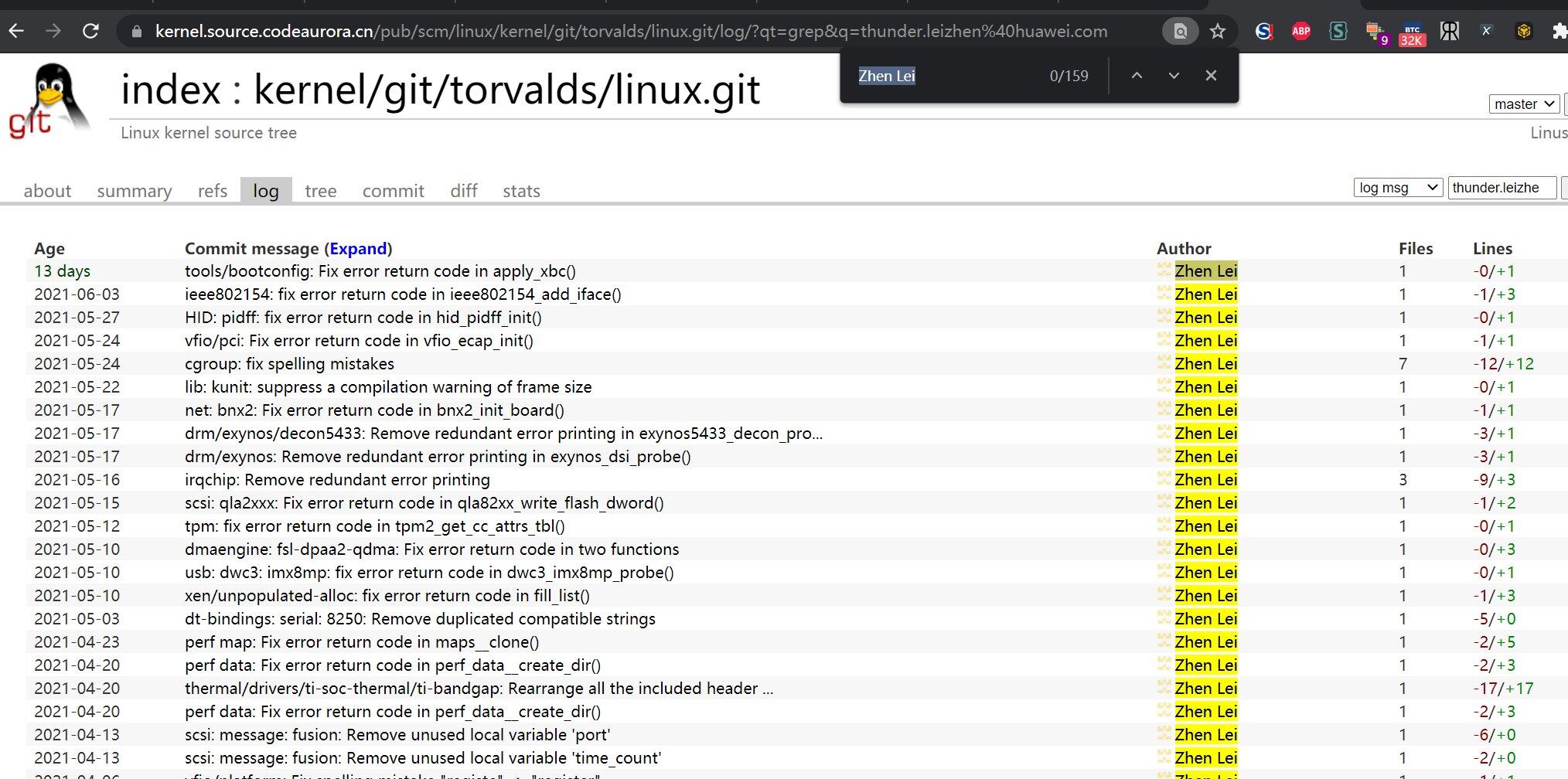Select the log tab

[266, 191]
